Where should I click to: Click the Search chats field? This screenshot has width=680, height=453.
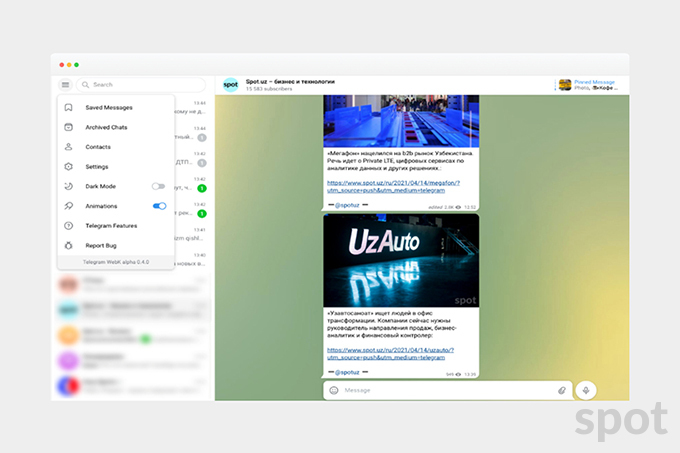pos(141,85)
